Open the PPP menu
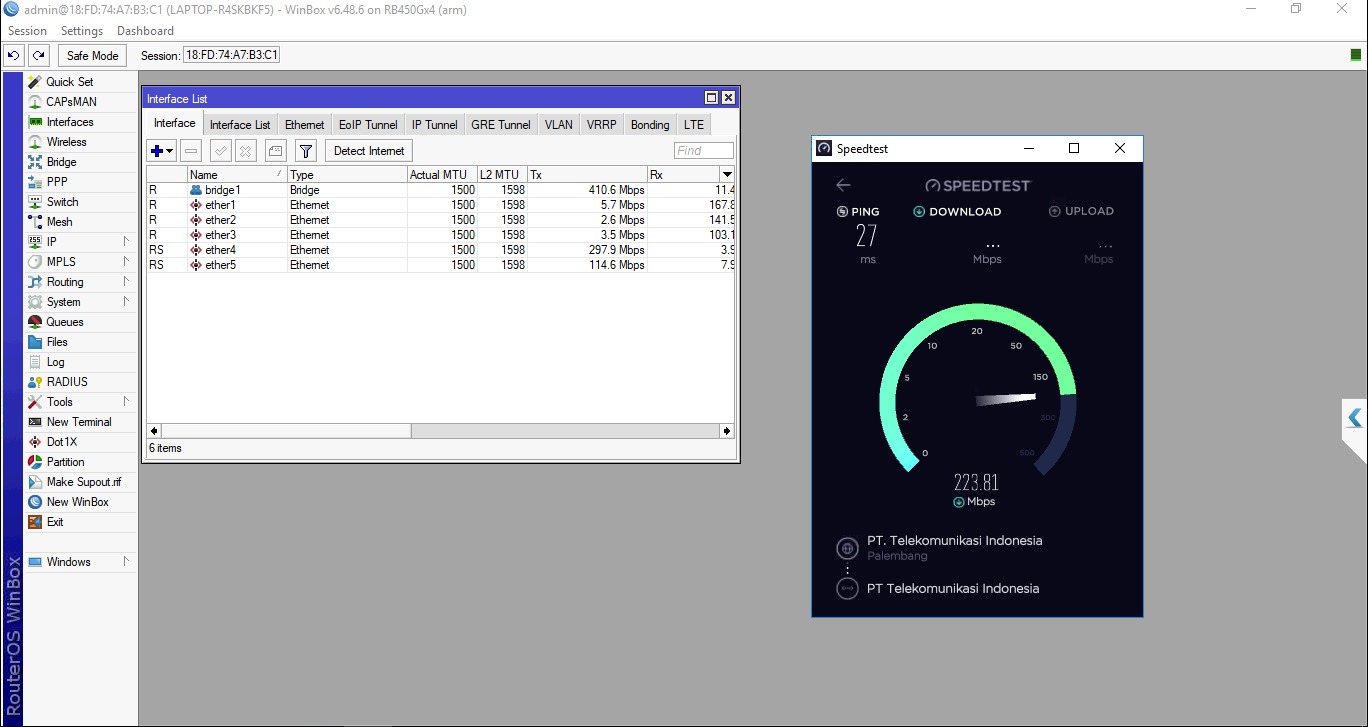The image size is (1368, 727). coord(57,182)
